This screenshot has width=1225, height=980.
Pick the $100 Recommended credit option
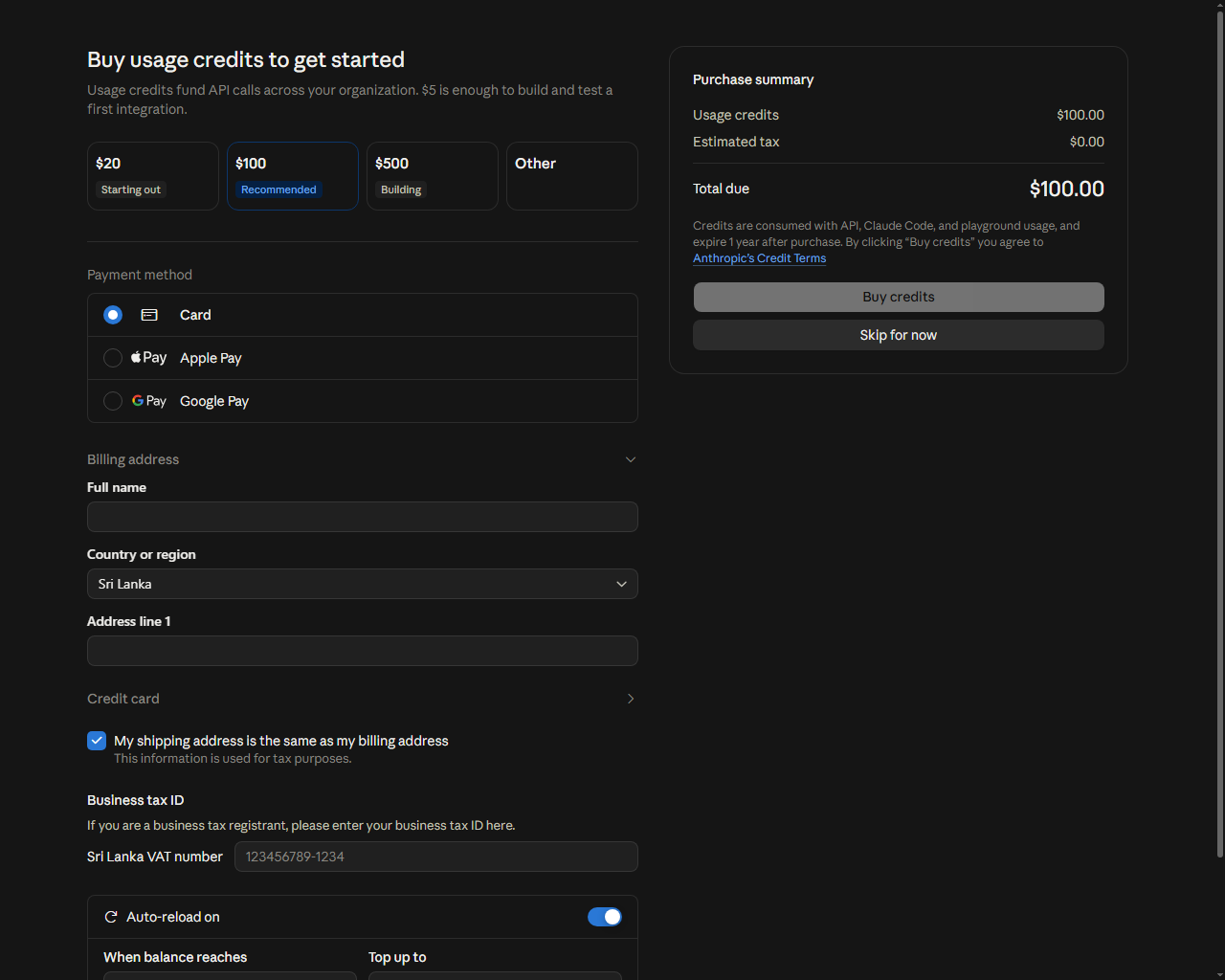pos(293,176)
